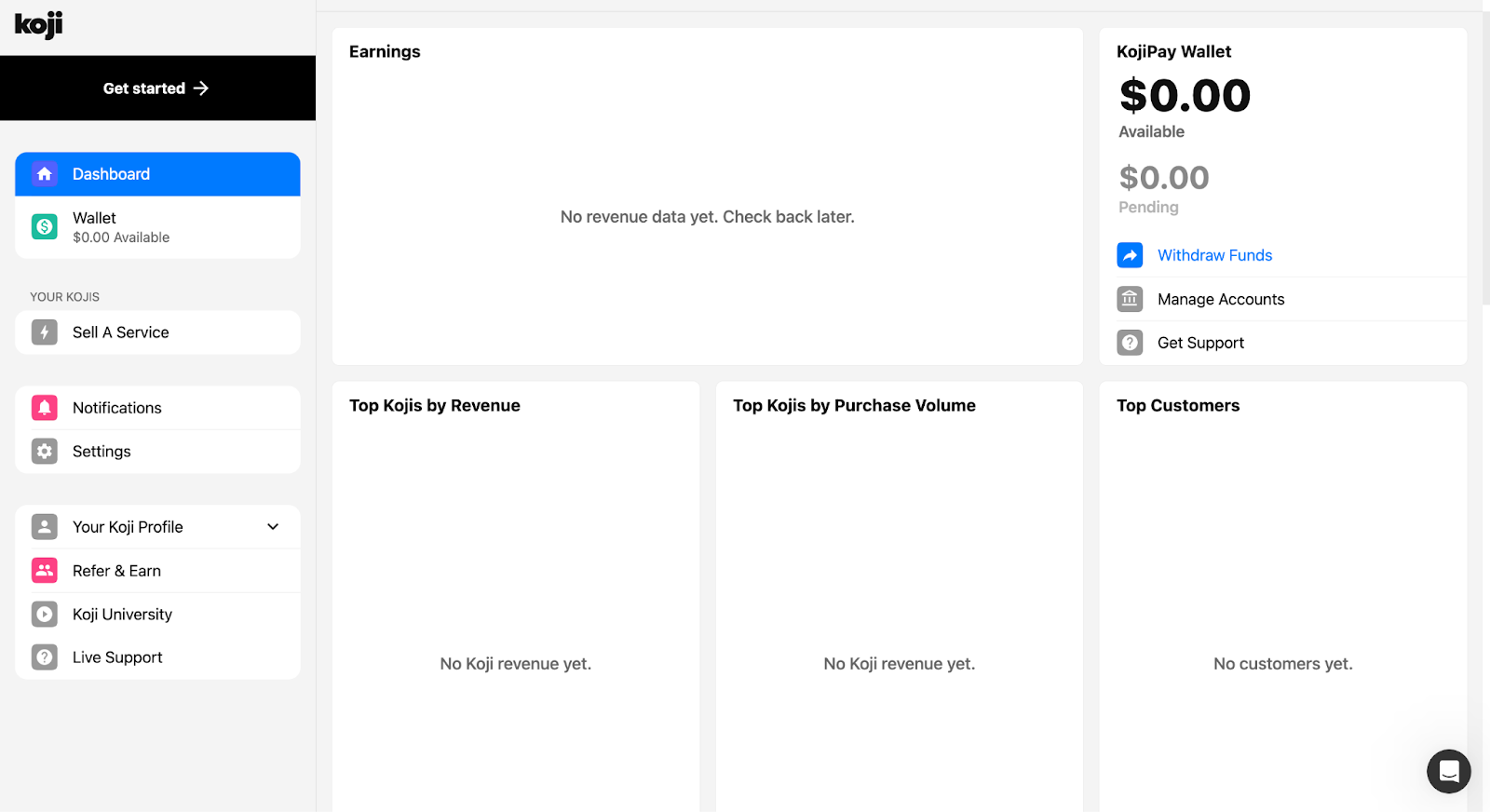Open Notifications
This screenshot has width=1490, height=812.
coord(157,408)
